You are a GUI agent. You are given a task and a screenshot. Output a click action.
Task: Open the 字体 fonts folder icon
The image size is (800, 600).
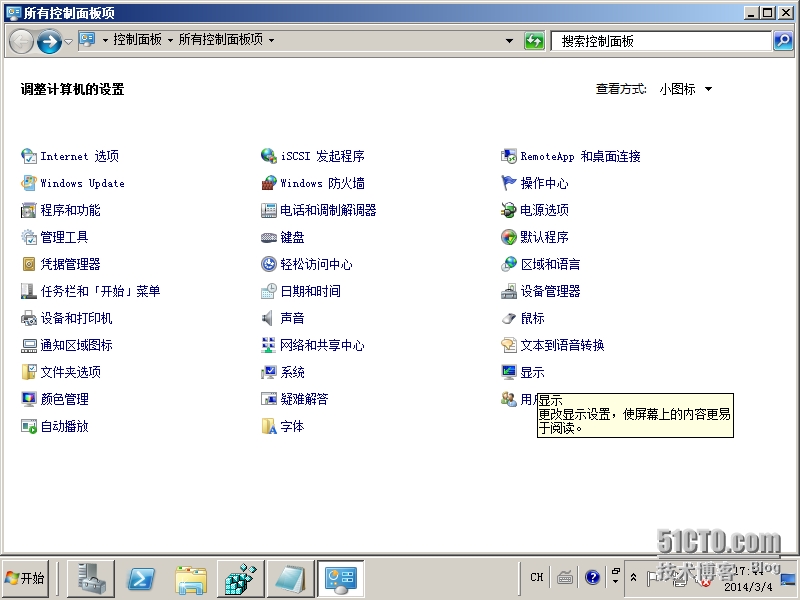(269, 427)
